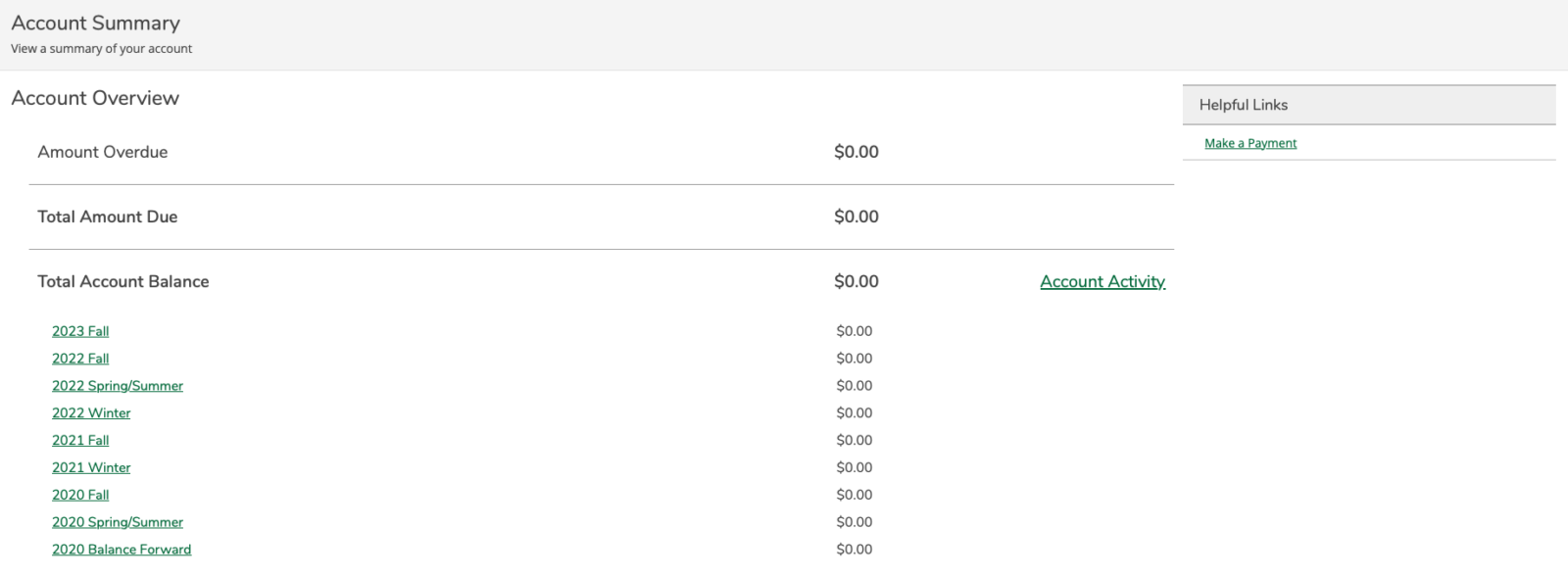
Task: Click the Account Summary page title
Action: coord(95,23)
